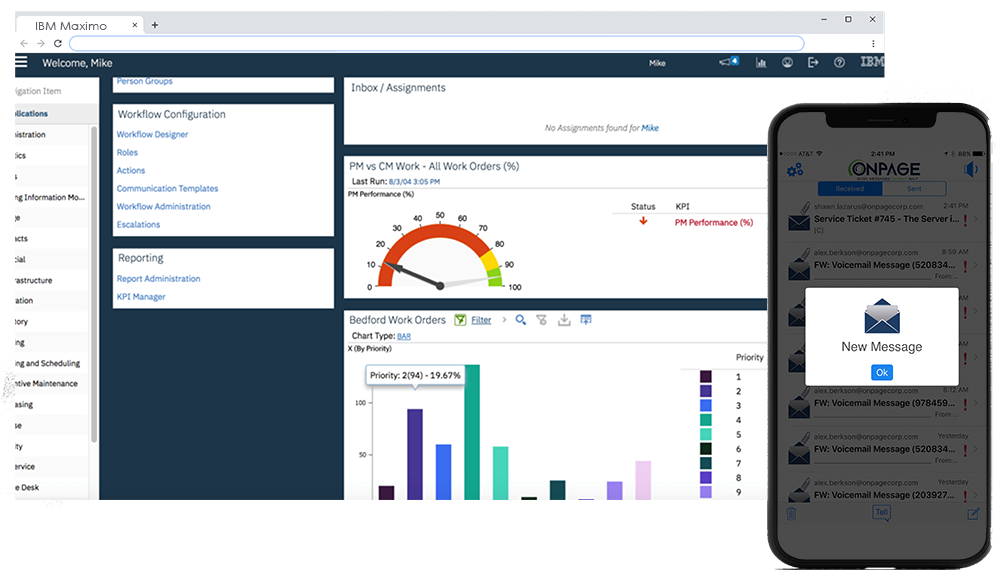The width and height of the screenshot is (1000, 586).
Task: Click the red down-arrow KPI status icon
Action: [x=643, y=221]
